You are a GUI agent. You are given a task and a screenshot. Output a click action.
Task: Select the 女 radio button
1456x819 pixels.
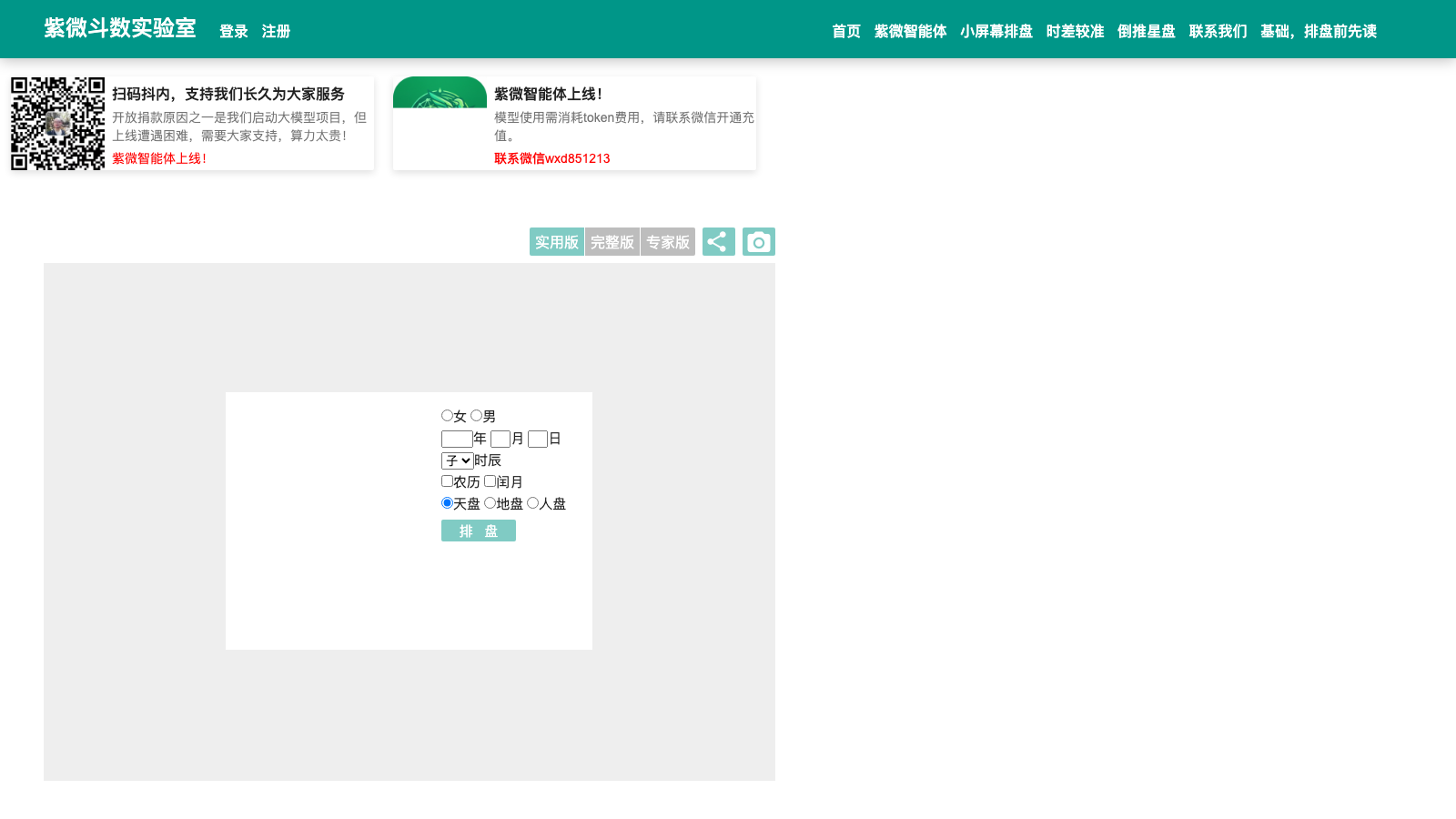(447, 416)
